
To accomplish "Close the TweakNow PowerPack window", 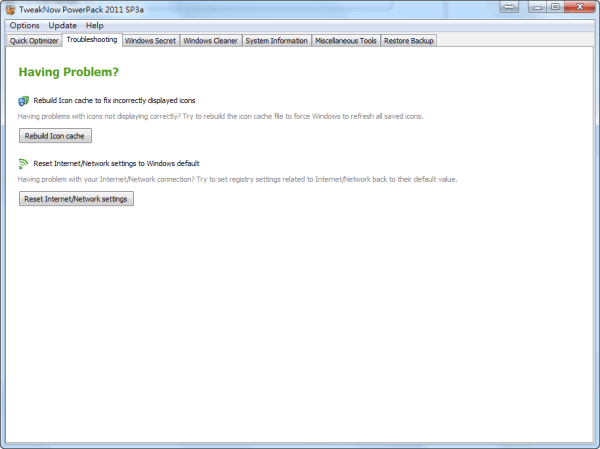I will coord(580,7).
